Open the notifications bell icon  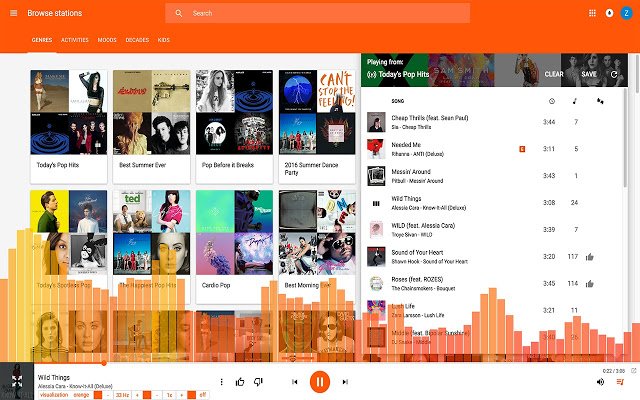pyautogui.click(x=609, y=13)
